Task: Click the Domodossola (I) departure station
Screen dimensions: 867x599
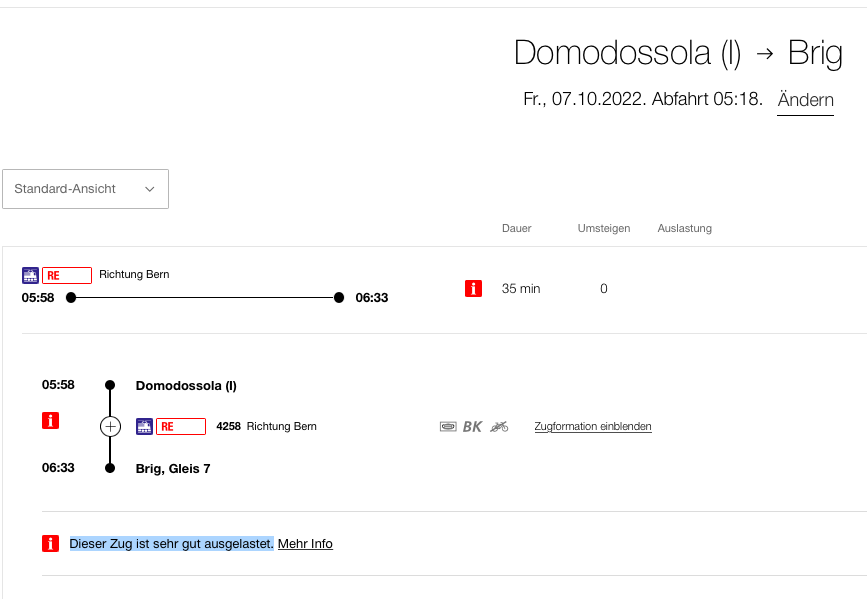Action: (186, 386)
